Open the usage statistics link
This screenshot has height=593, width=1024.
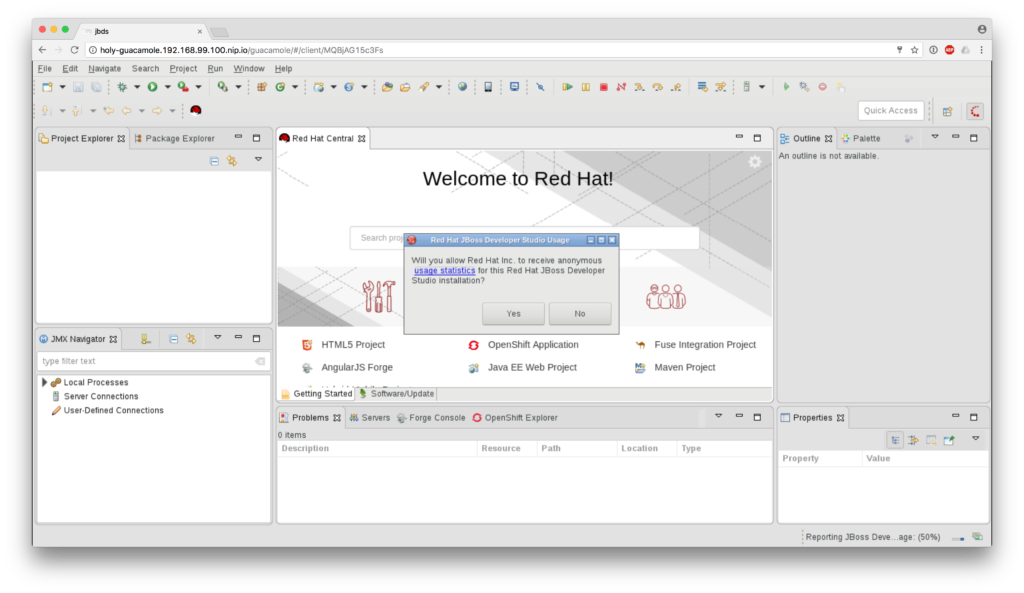tap(444, 270)
